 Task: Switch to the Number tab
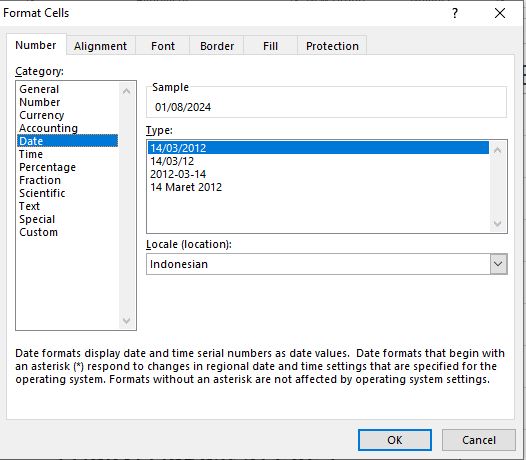(x=36, y=45)
